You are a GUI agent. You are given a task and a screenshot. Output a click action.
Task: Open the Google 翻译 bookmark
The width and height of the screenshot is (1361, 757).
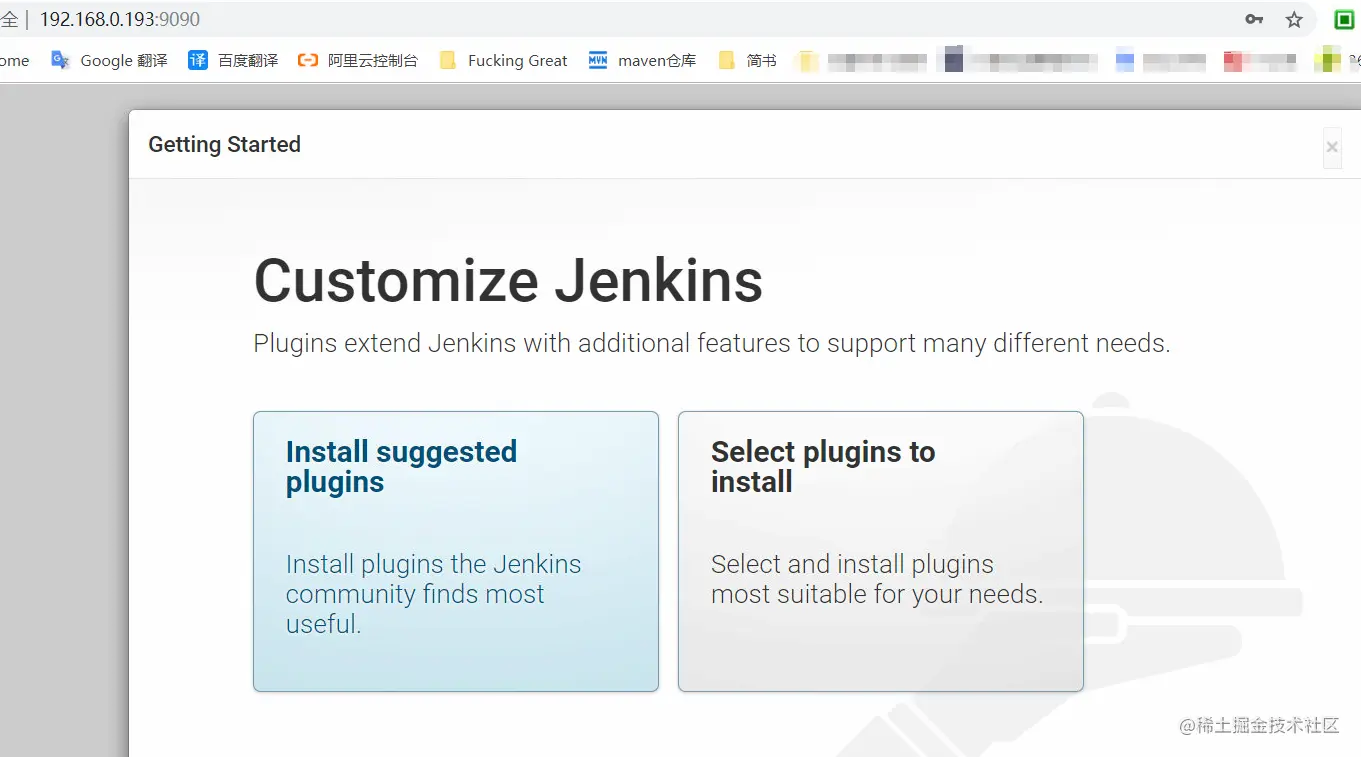click(x=110, y=60)
